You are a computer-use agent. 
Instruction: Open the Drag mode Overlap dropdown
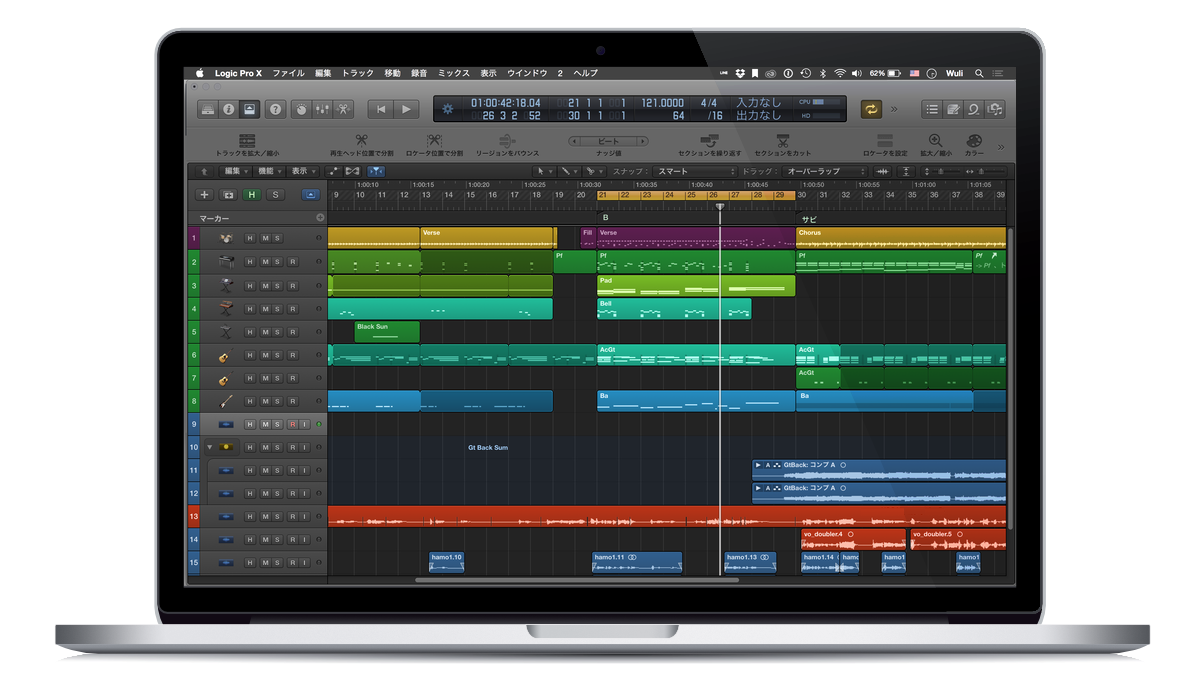pos(826,171)
